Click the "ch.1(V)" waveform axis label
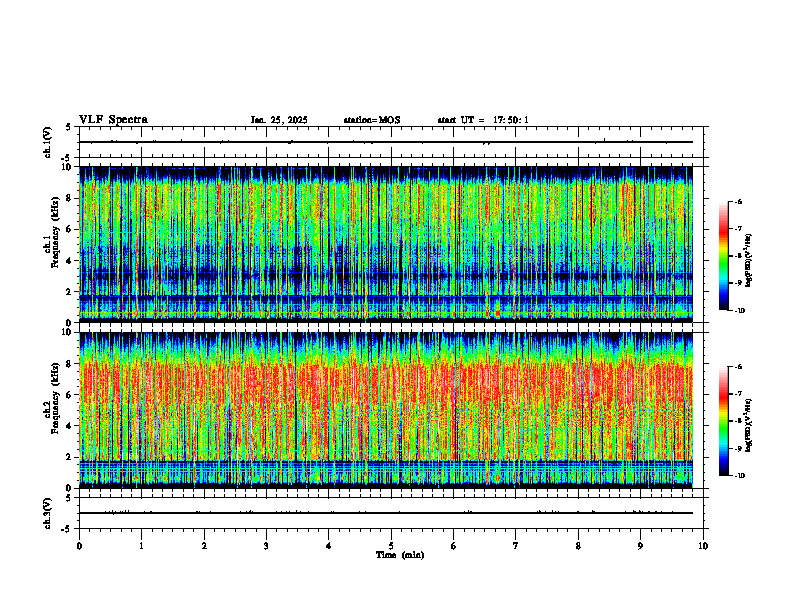Image resolution: width=792 pixels, height=612 pixels. point(48,142)
